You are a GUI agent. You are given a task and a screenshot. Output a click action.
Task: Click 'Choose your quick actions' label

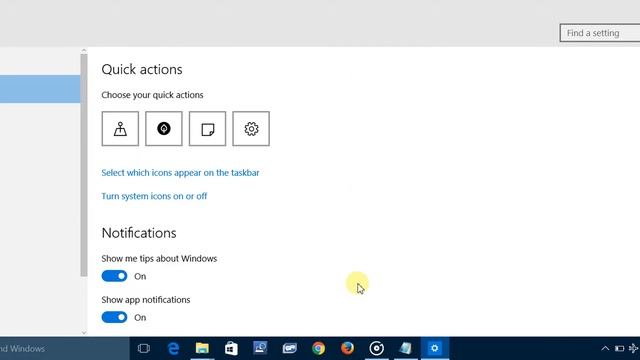tap(152, 95)
